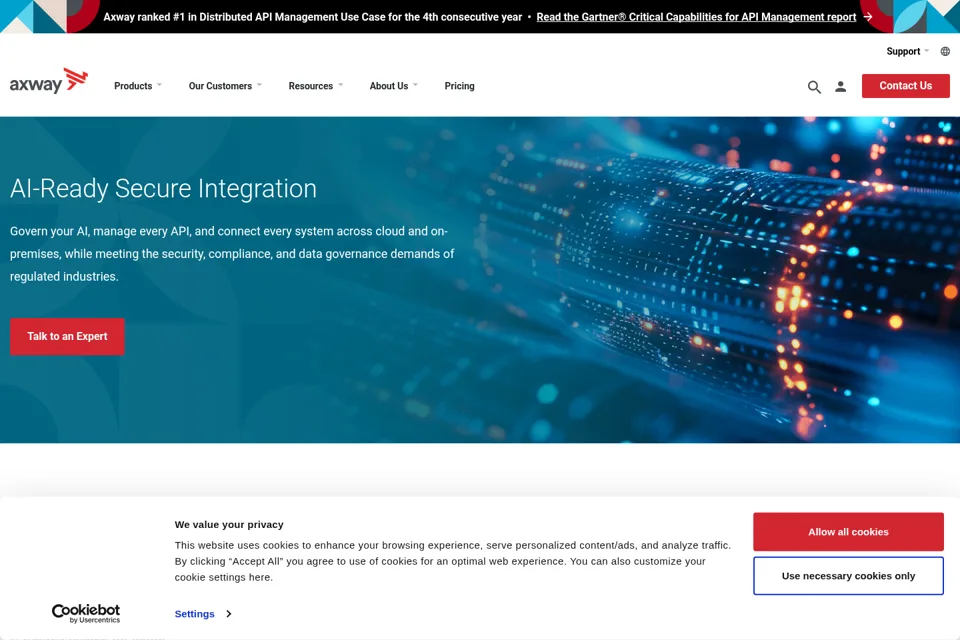Click the arrow after the Gartner report link
Viewport: 960px width, 640px height.
tap(868, 17)
